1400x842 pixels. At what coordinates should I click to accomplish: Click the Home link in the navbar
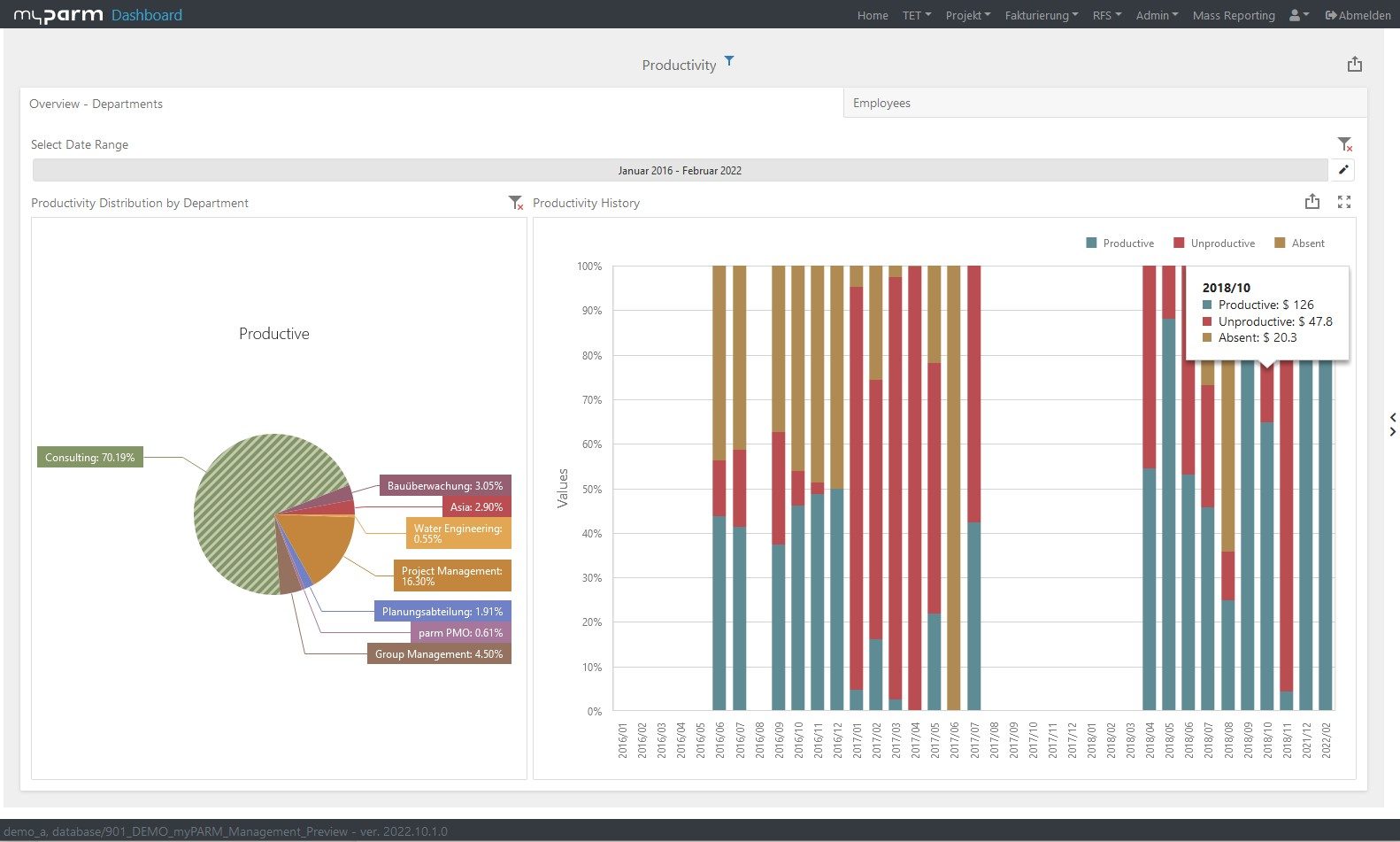873,15
